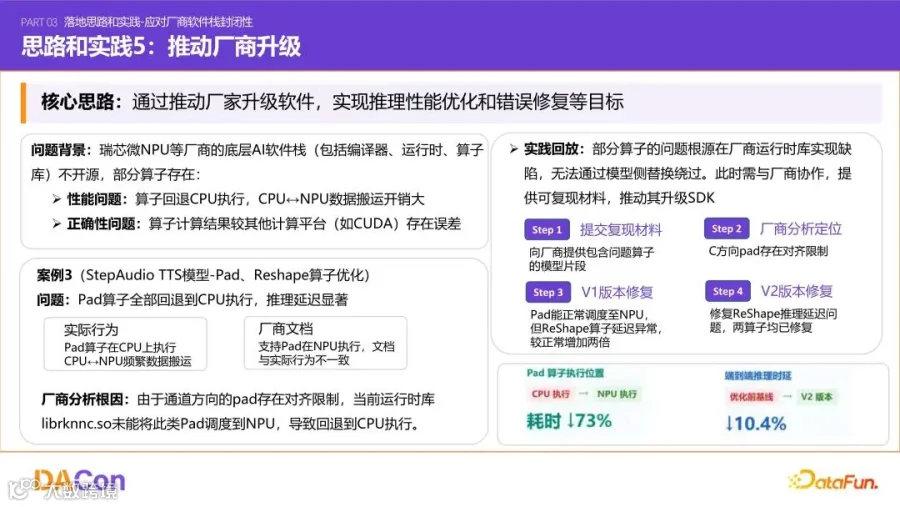Click the 问题背景 label
The image size is (900, 507).
[x=60, y=150]
